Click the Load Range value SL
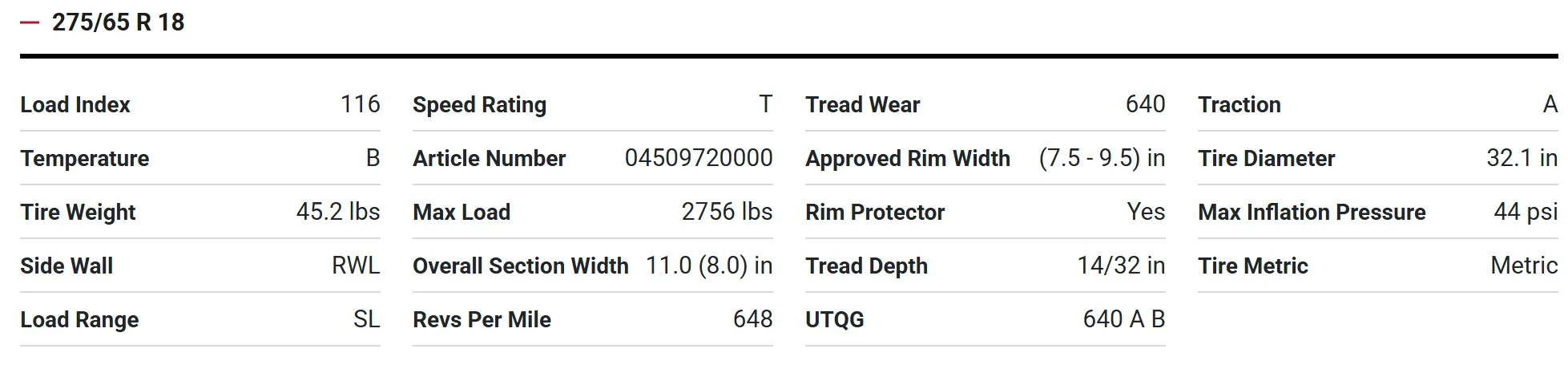The image size is (1568, 365). click(x=366, y=319)
